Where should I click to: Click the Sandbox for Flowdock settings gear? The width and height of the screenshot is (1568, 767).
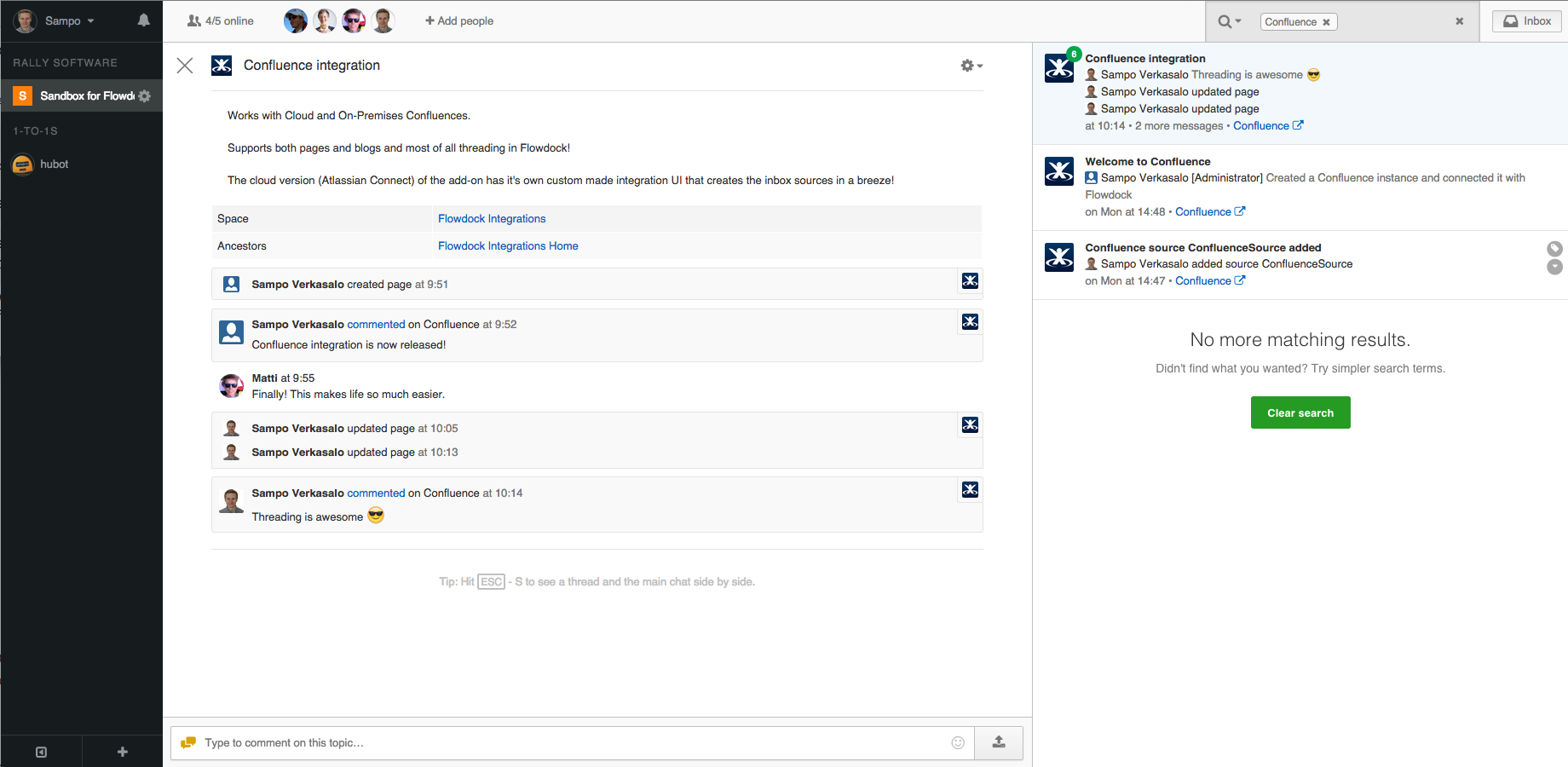145,96
